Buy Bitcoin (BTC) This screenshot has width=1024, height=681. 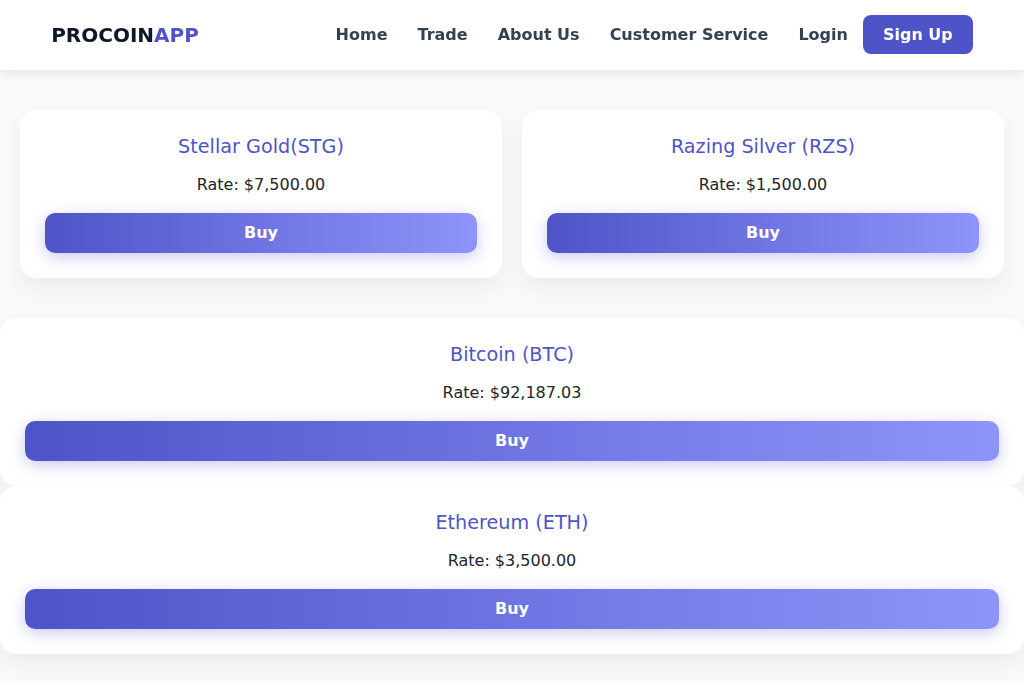point(512,440)
